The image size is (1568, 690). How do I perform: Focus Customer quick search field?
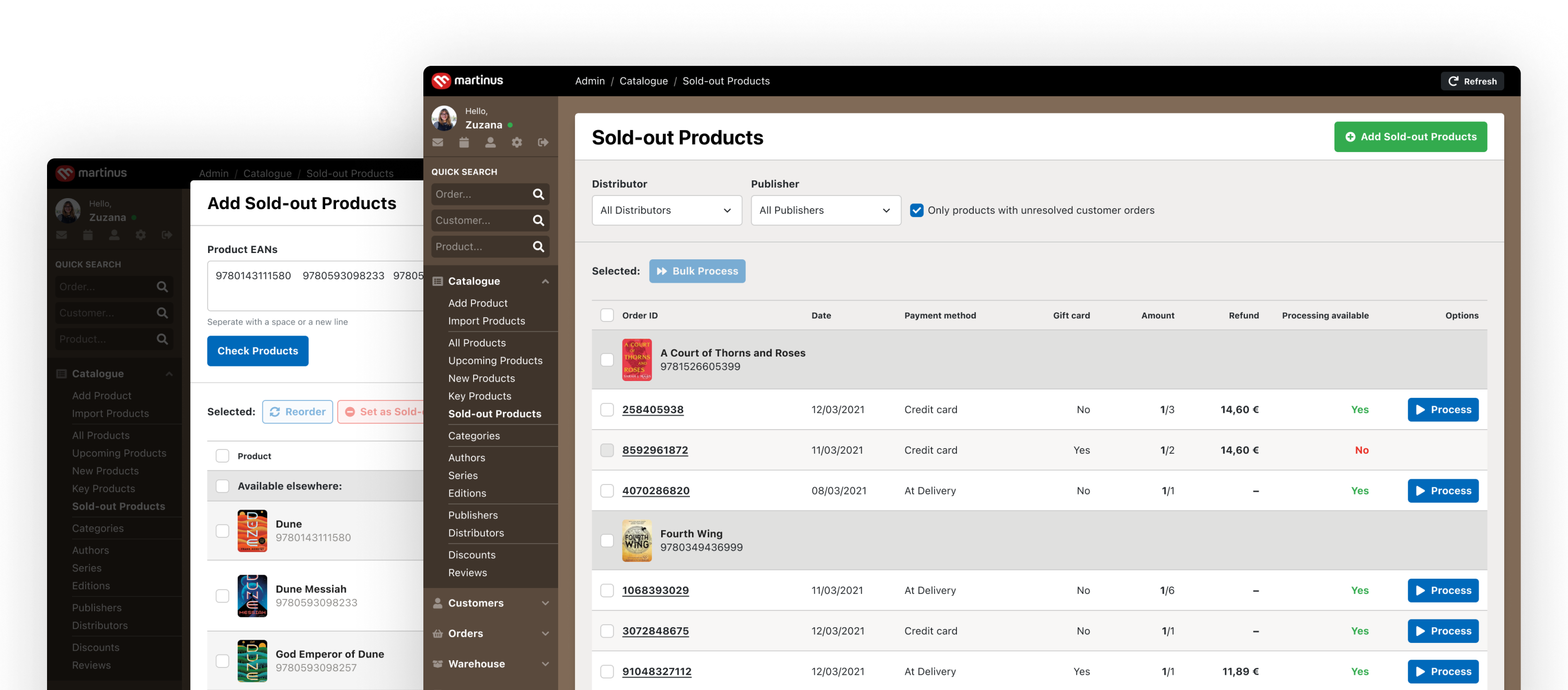490,221
